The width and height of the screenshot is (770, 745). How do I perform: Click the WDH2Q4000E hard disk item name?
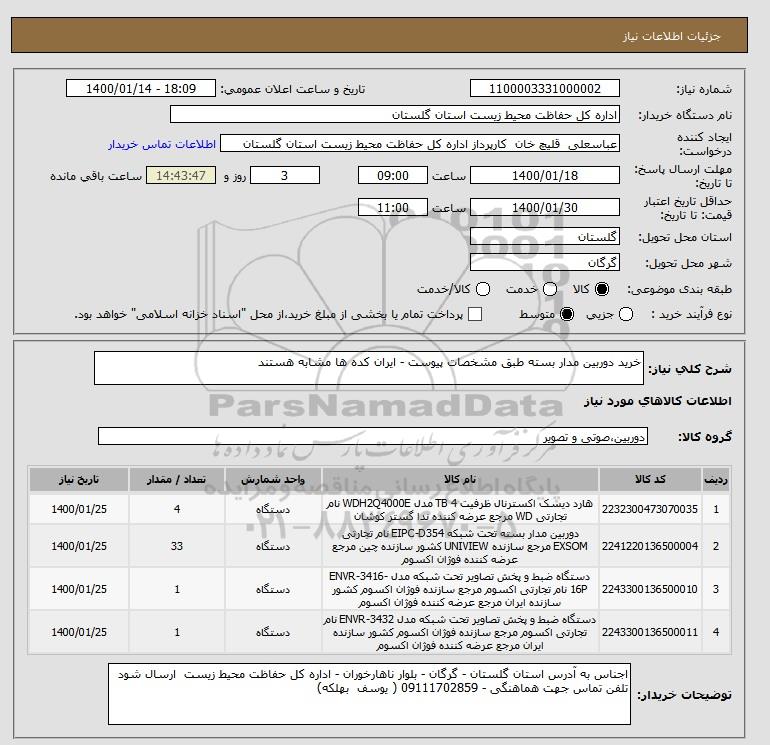(x=460, y=509)
